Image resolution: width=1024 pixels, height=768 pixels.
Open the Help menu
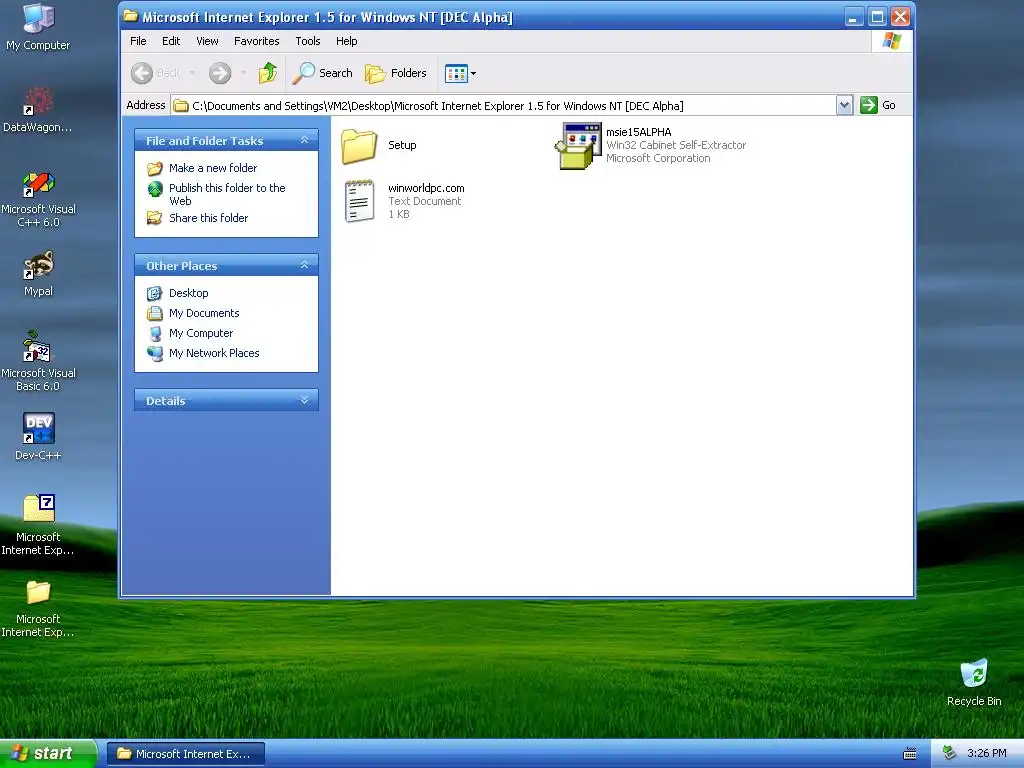(x=347, y=41)
